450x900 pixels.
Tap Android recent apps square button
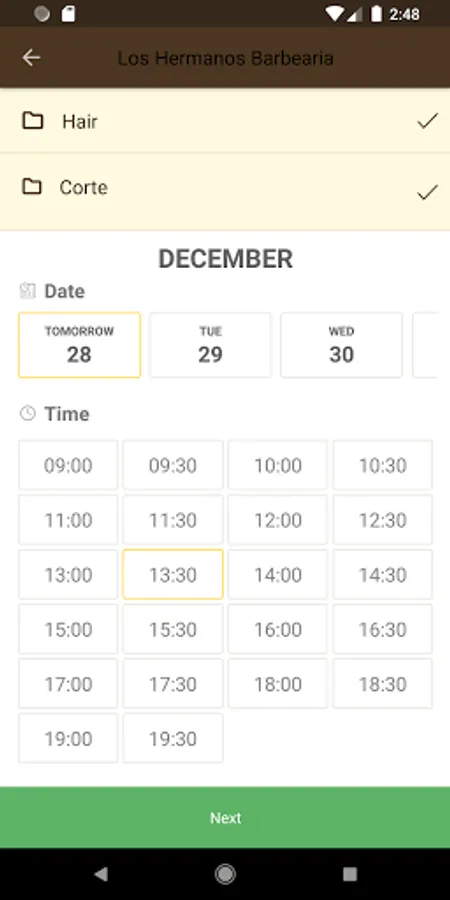pyautogui.click(x=350, y=874)
